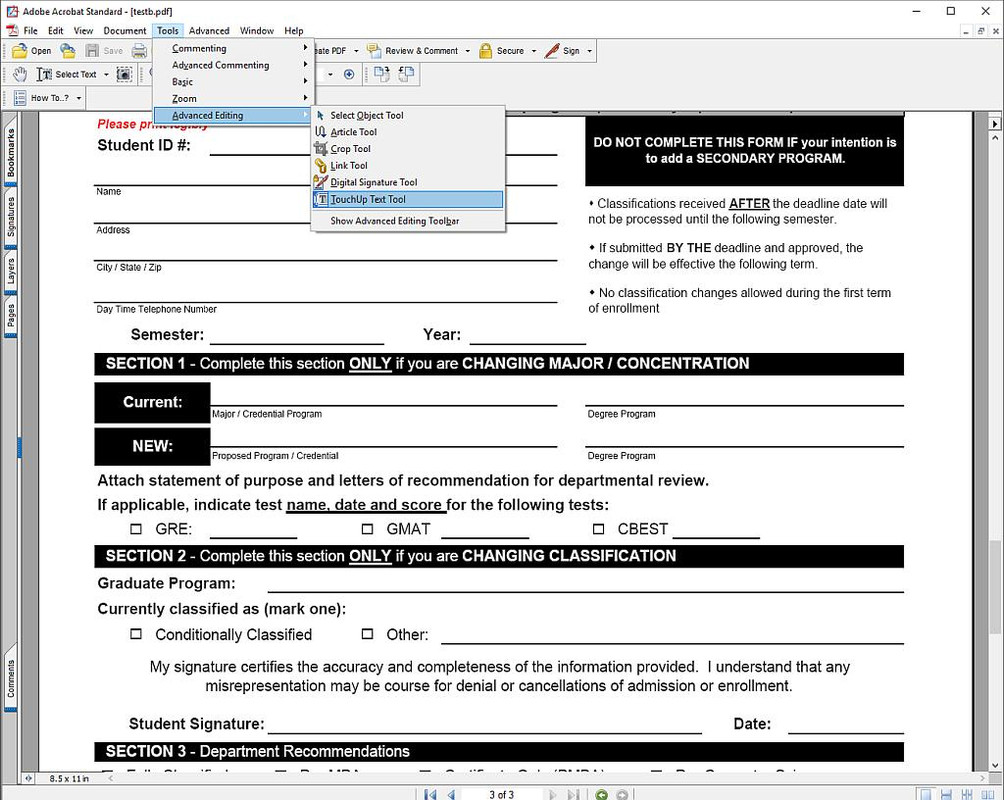Viewport: 1004px width, 800px height.
Task: Click the Open folder icon
Action: point(20,51)
